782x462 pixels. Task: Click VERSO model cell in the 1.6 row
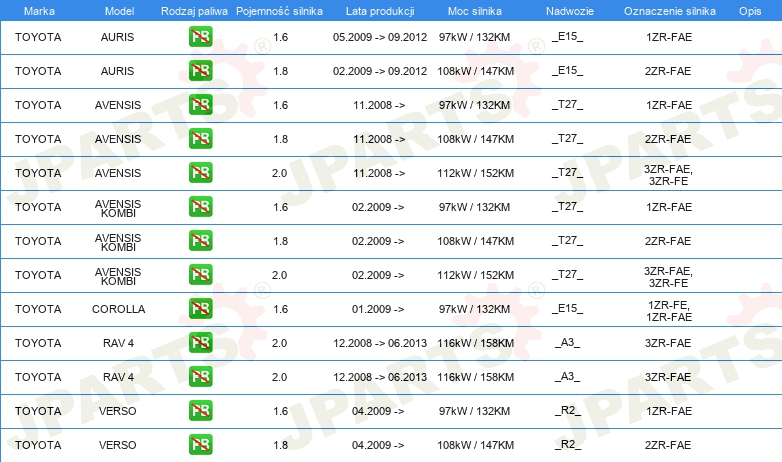pos(117,411)
